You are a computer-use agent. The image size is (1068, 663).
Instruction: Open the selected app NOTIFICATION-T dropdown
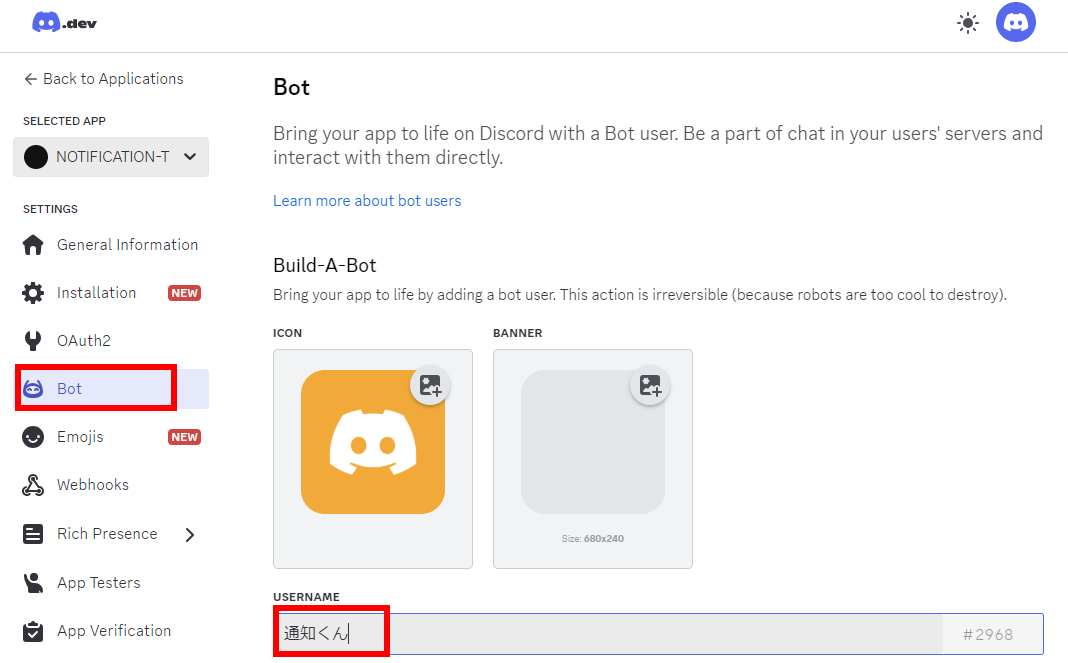point(110,157)
